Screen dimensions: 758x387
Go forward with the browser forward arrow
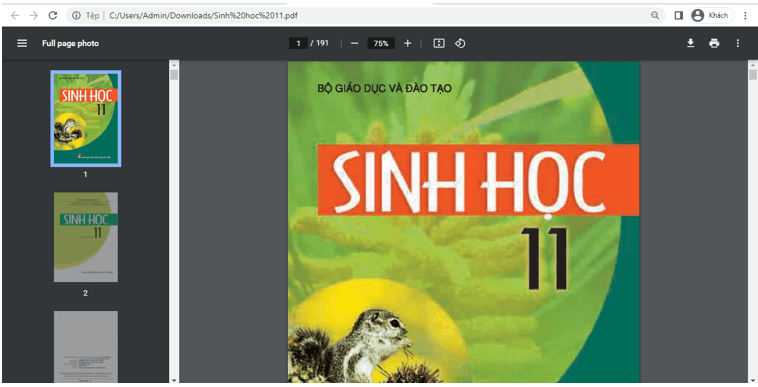(34, 15)
